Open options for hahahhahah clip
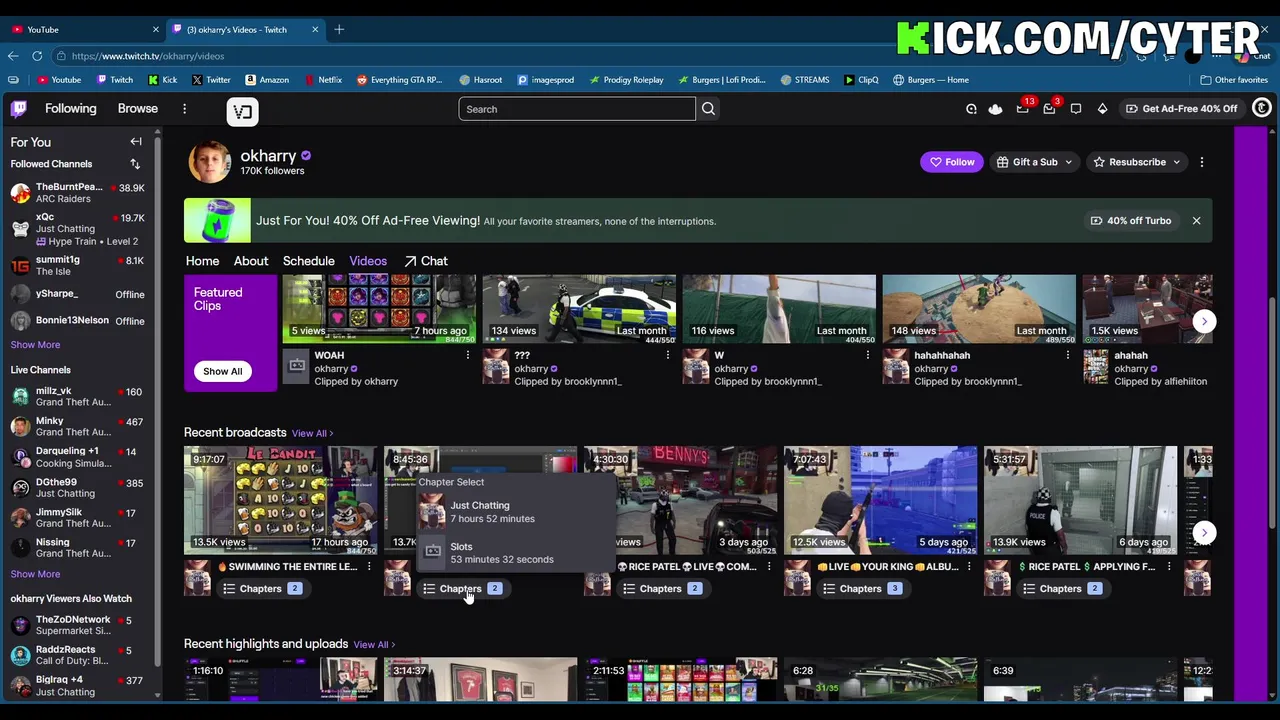This screenshot has width=1280, height=720. coord(1067,355)
